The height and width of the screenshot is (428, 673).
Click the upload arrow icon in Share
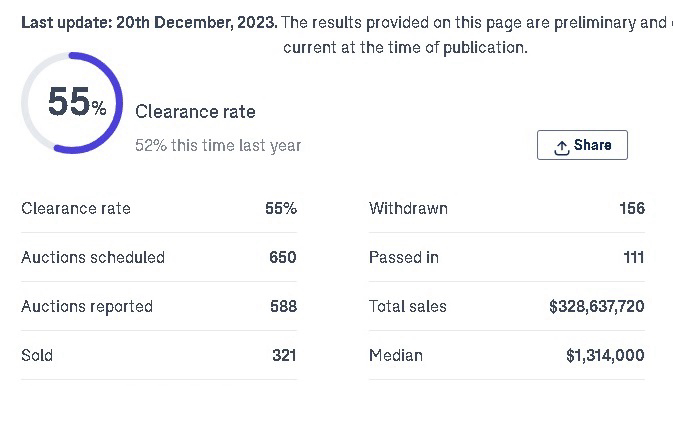(561, 148)
